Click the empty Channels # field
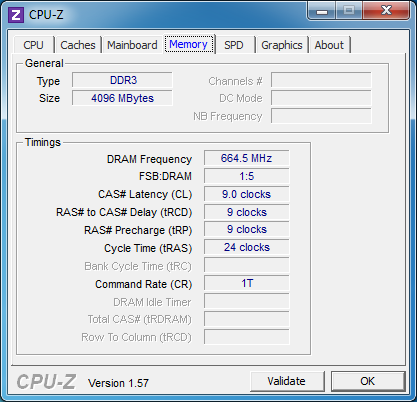417x402 pixels. (321, 80)
